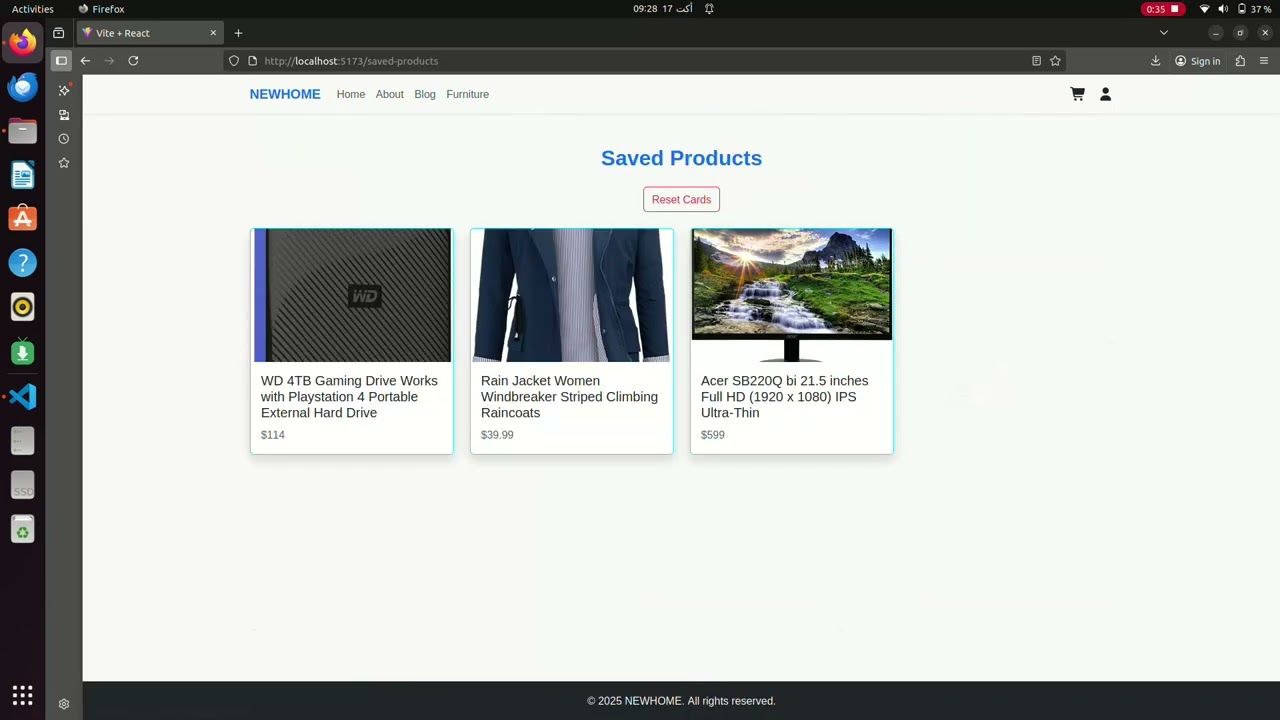Open Help from the dock
Viewport: 1280px width, 720px height.
(x=22, y=263)
